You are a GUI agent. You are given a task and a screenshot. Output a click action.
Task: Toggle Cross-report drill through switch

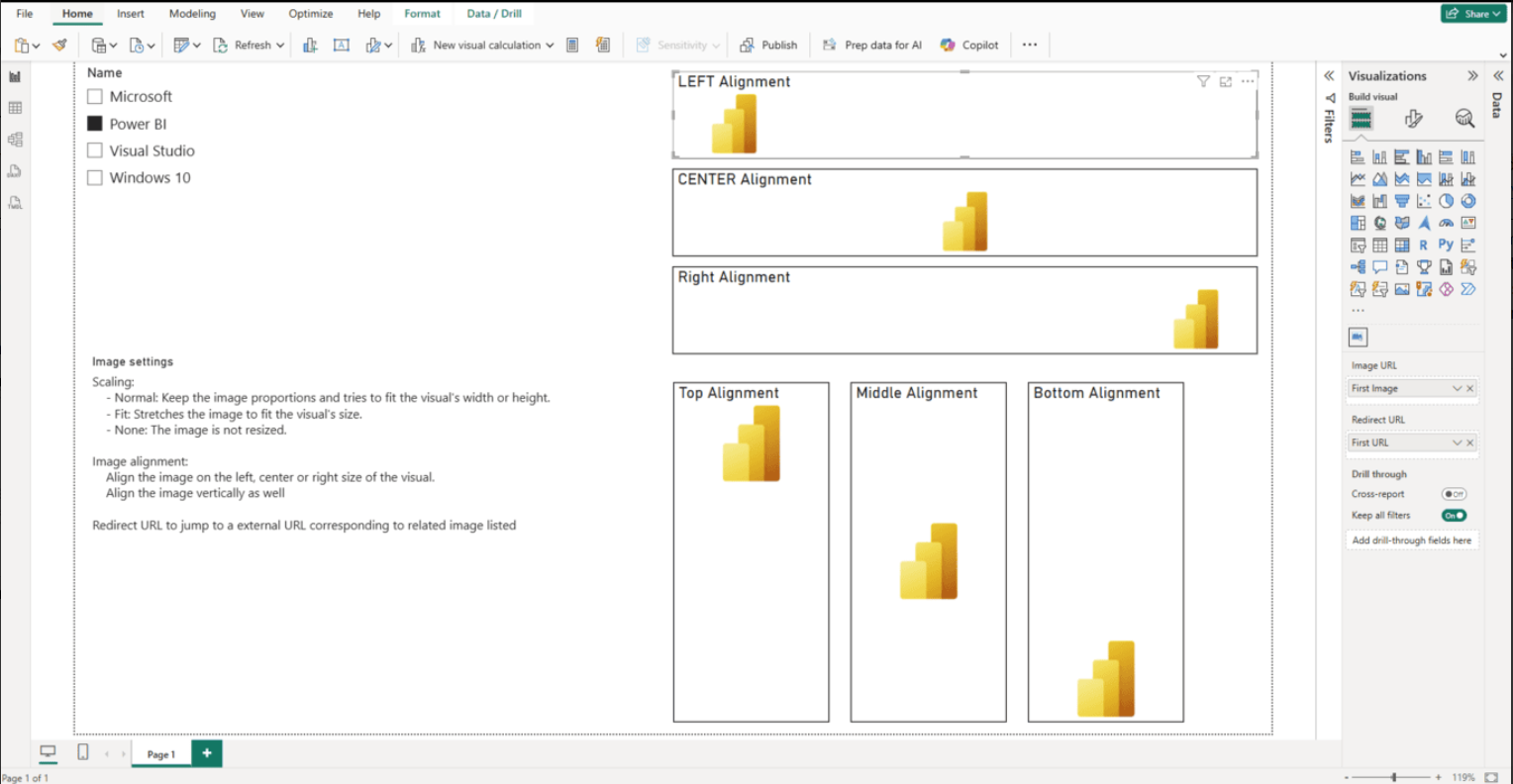click(x=1454, y=494)
